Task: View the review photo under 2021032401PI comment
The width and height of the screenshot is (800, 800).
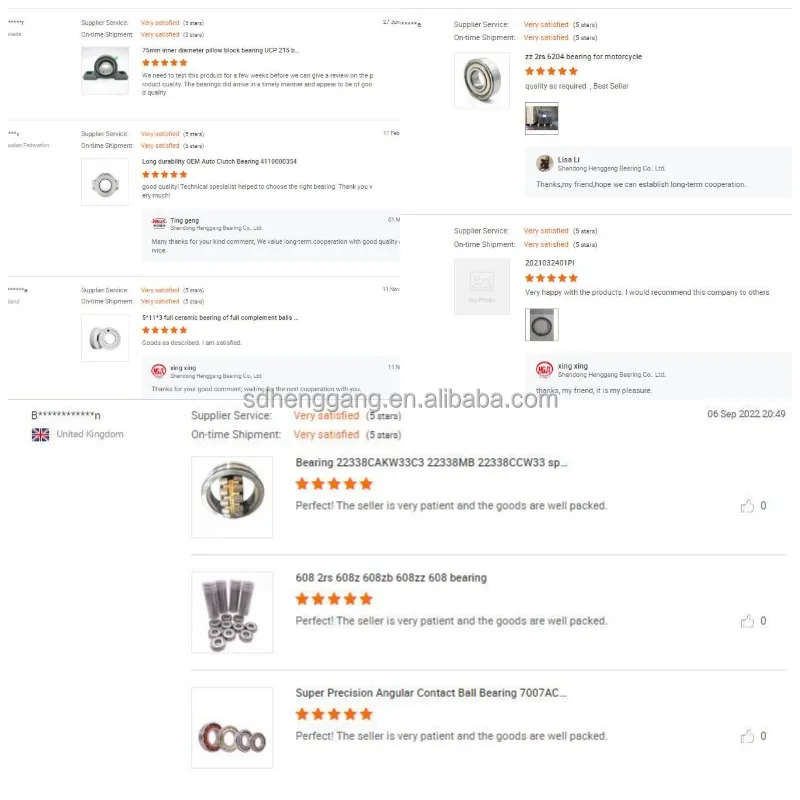Action: click(542, 324)
